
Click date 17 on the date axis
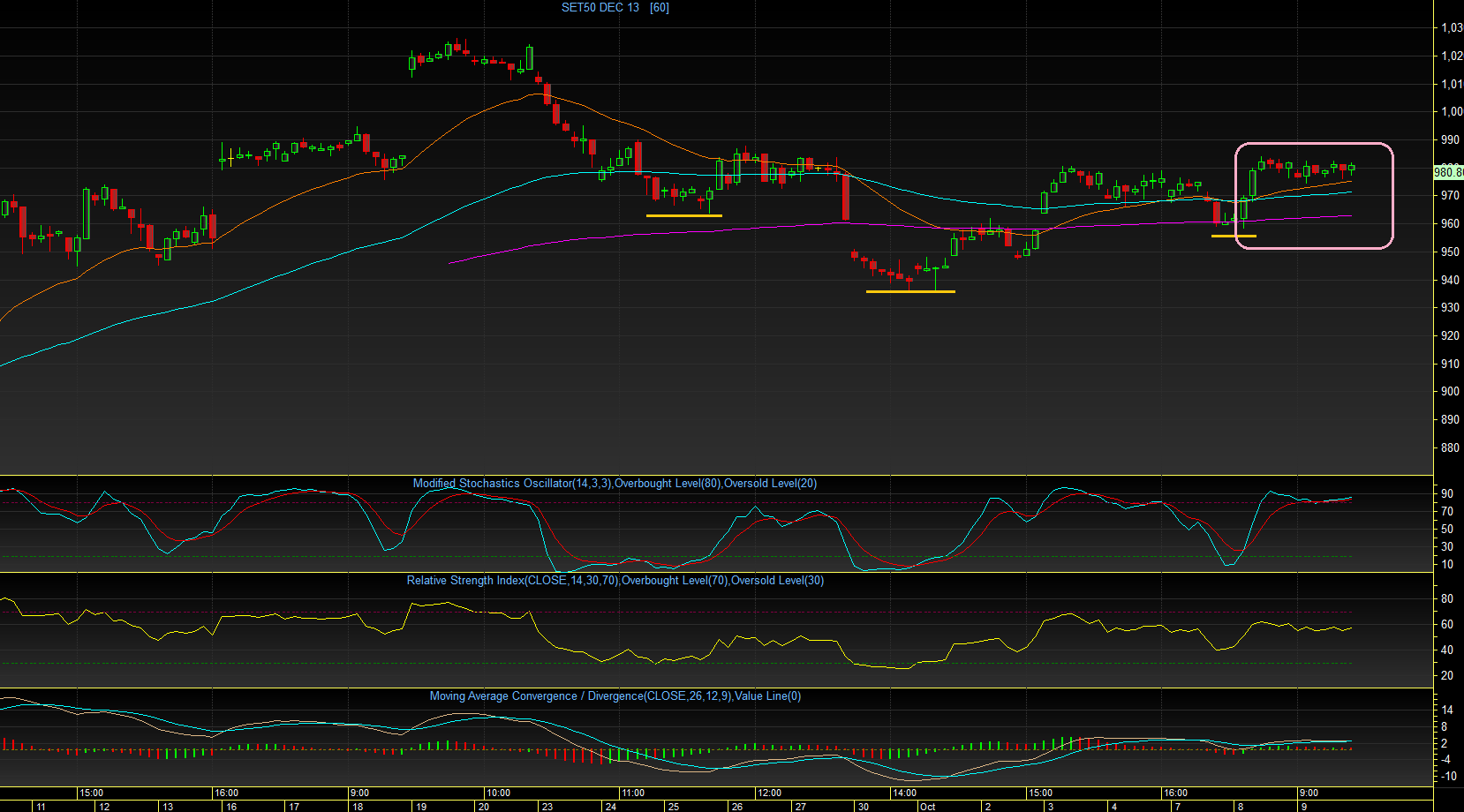[x=294, y=807]
